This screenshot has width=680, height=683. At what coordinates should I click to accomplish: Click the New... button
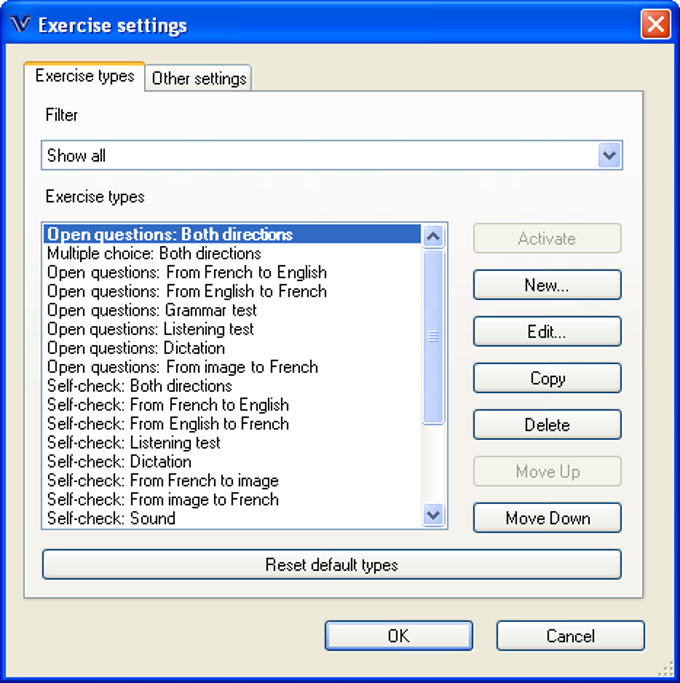pos(546,285)
